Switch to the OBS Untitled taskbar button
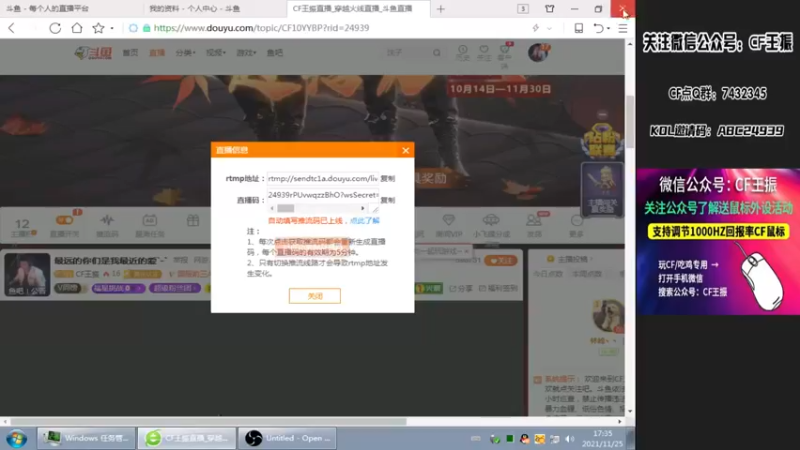 (288, 438)
